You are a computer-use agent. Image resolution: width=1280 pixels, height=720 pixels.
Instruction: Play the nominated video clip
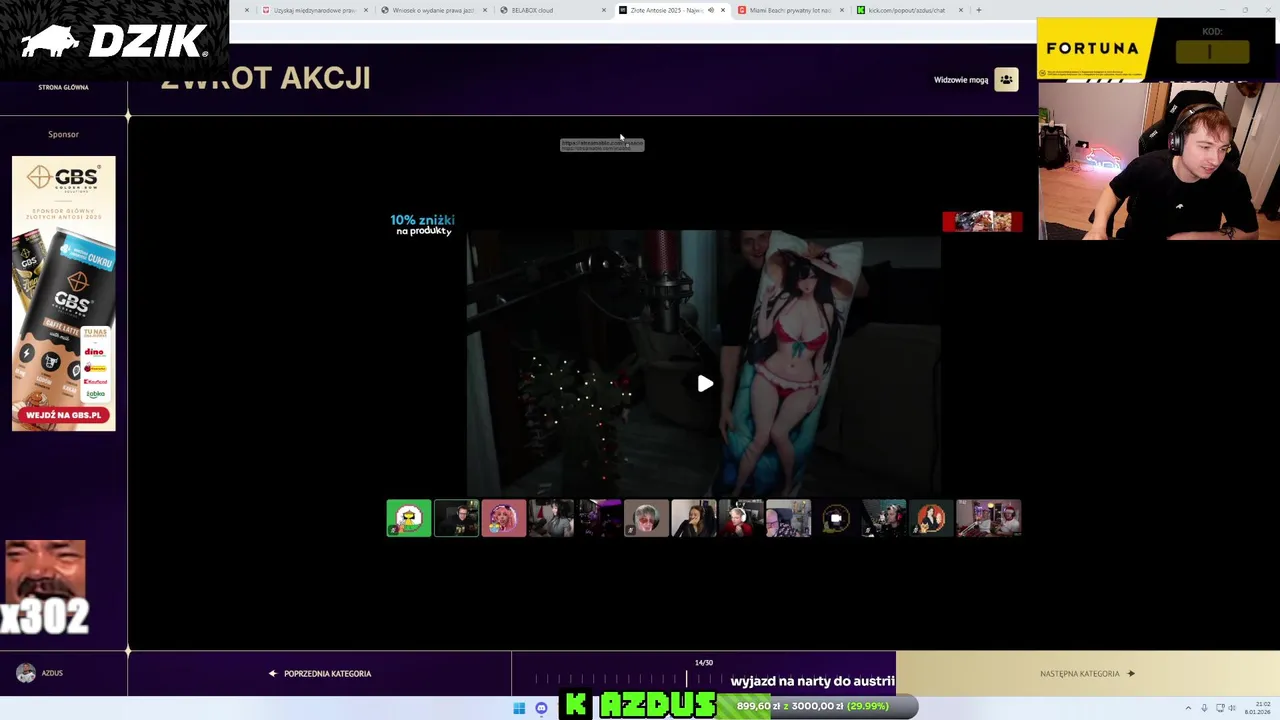click(x=705, y=384)
